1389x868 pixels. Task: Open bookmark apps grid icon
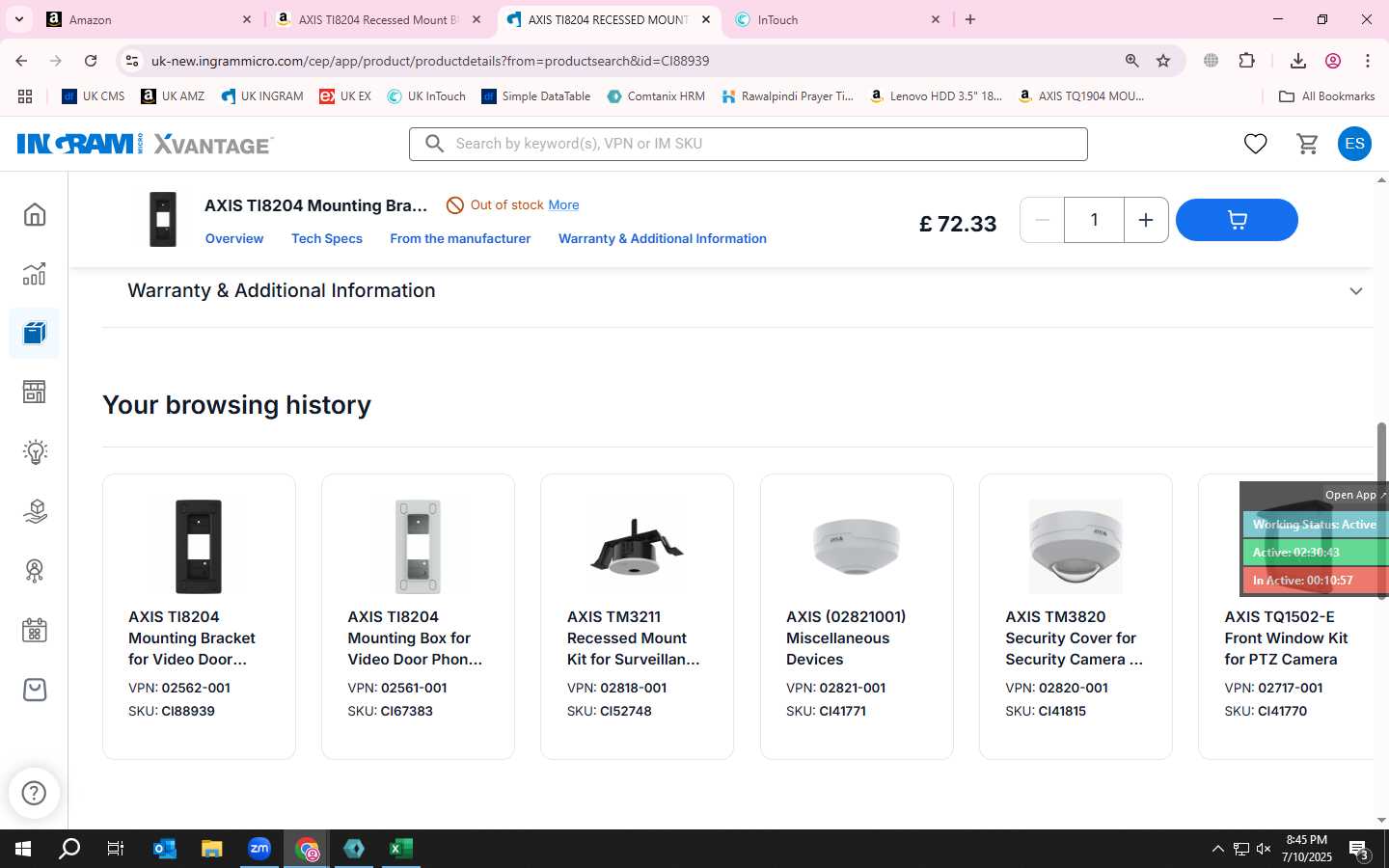[25, 96]
